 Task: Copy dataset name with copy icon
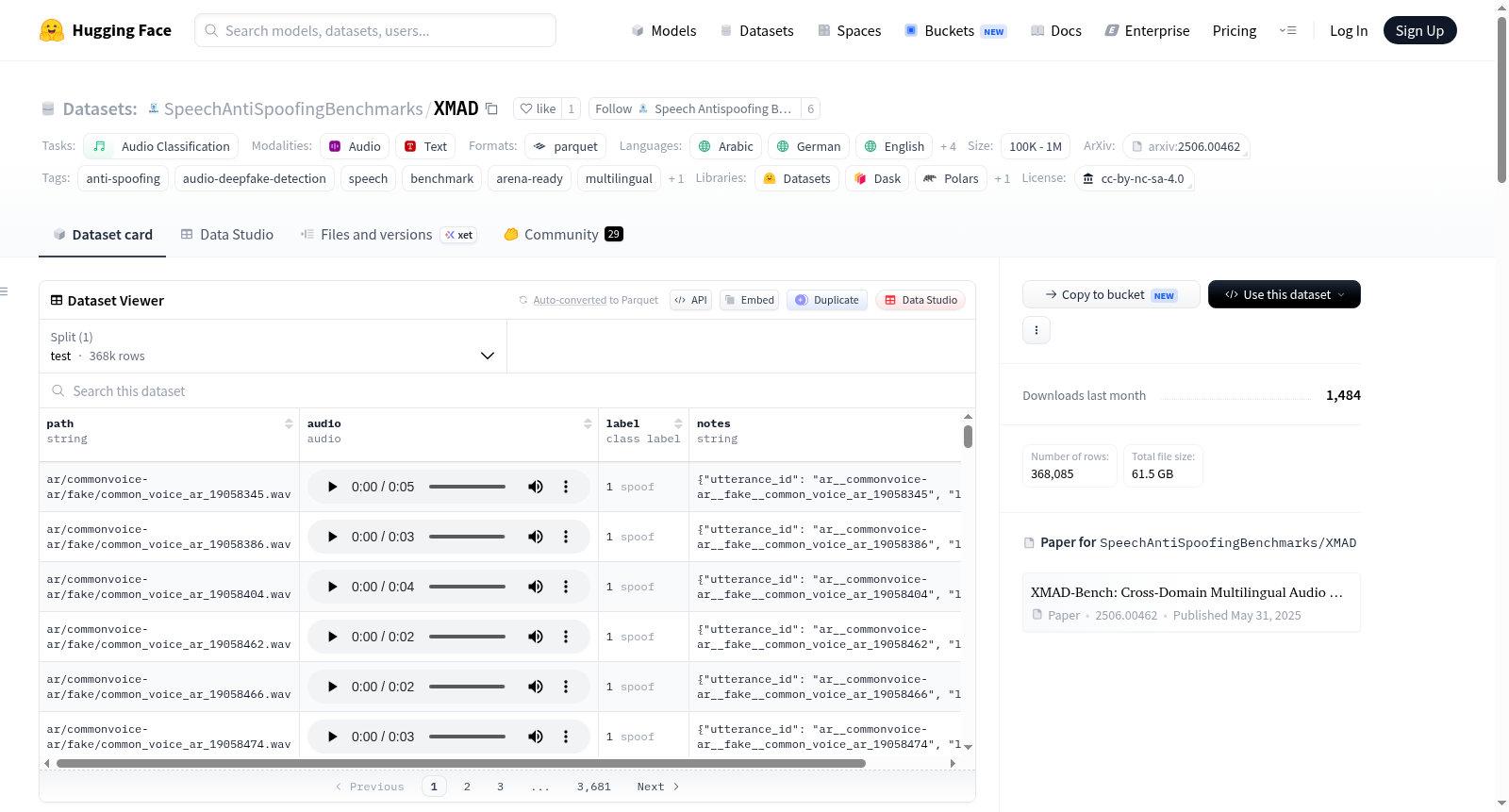tap(491, 108)
